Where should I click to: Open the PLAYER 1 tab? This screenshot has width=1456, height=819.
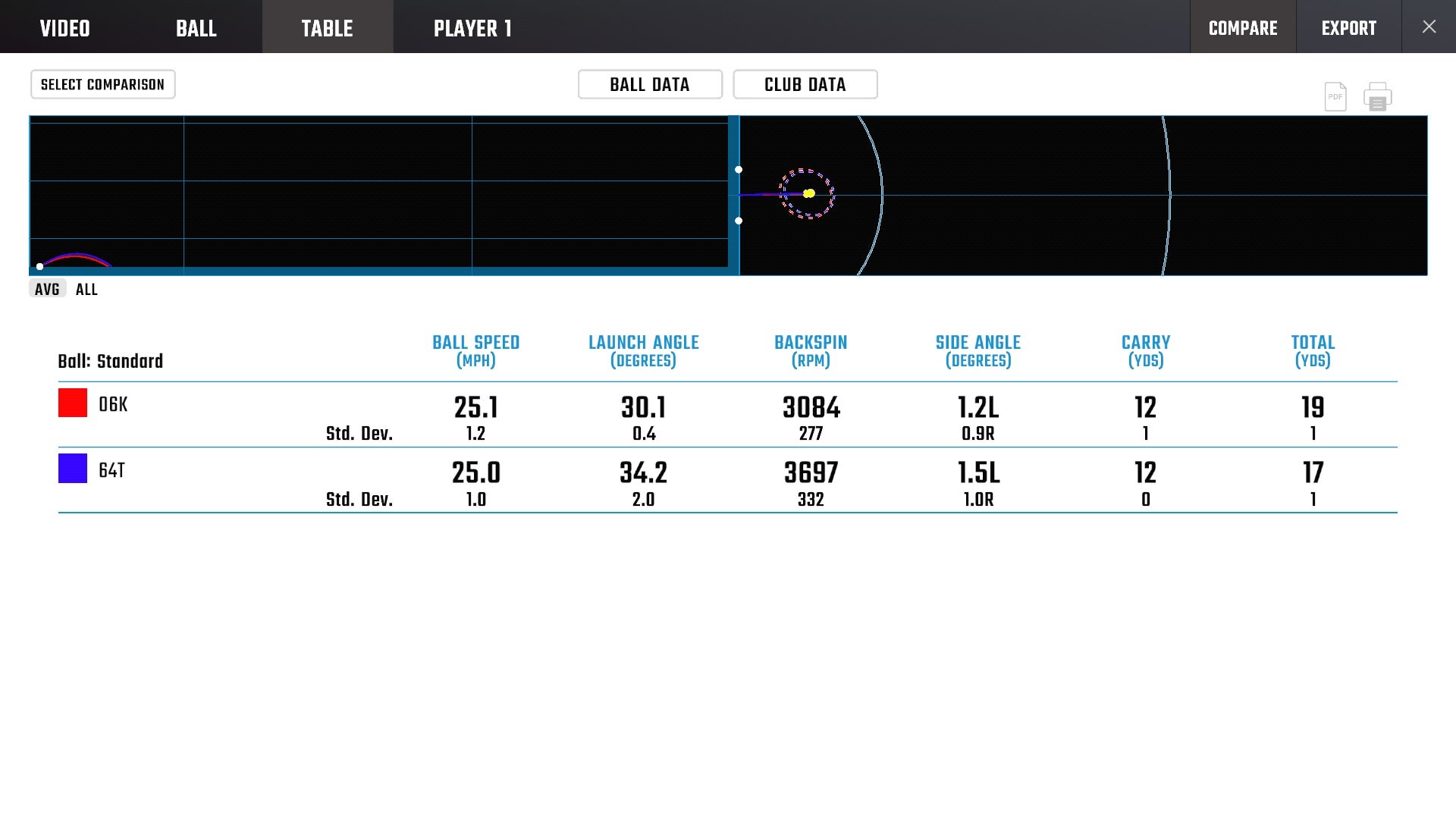[472, 27]
